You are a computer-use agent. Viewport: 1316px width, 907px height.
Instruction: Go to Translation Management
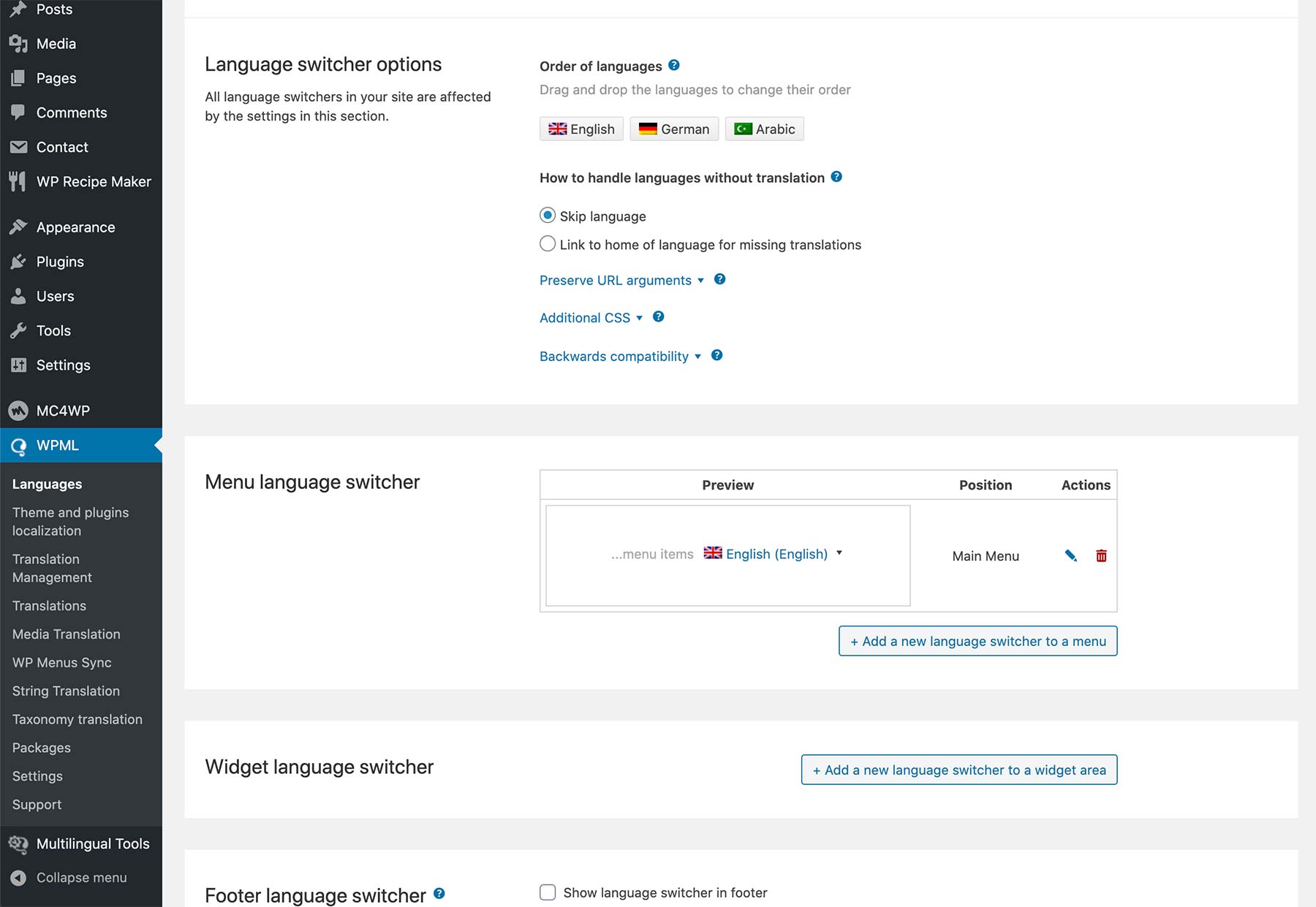51,568
